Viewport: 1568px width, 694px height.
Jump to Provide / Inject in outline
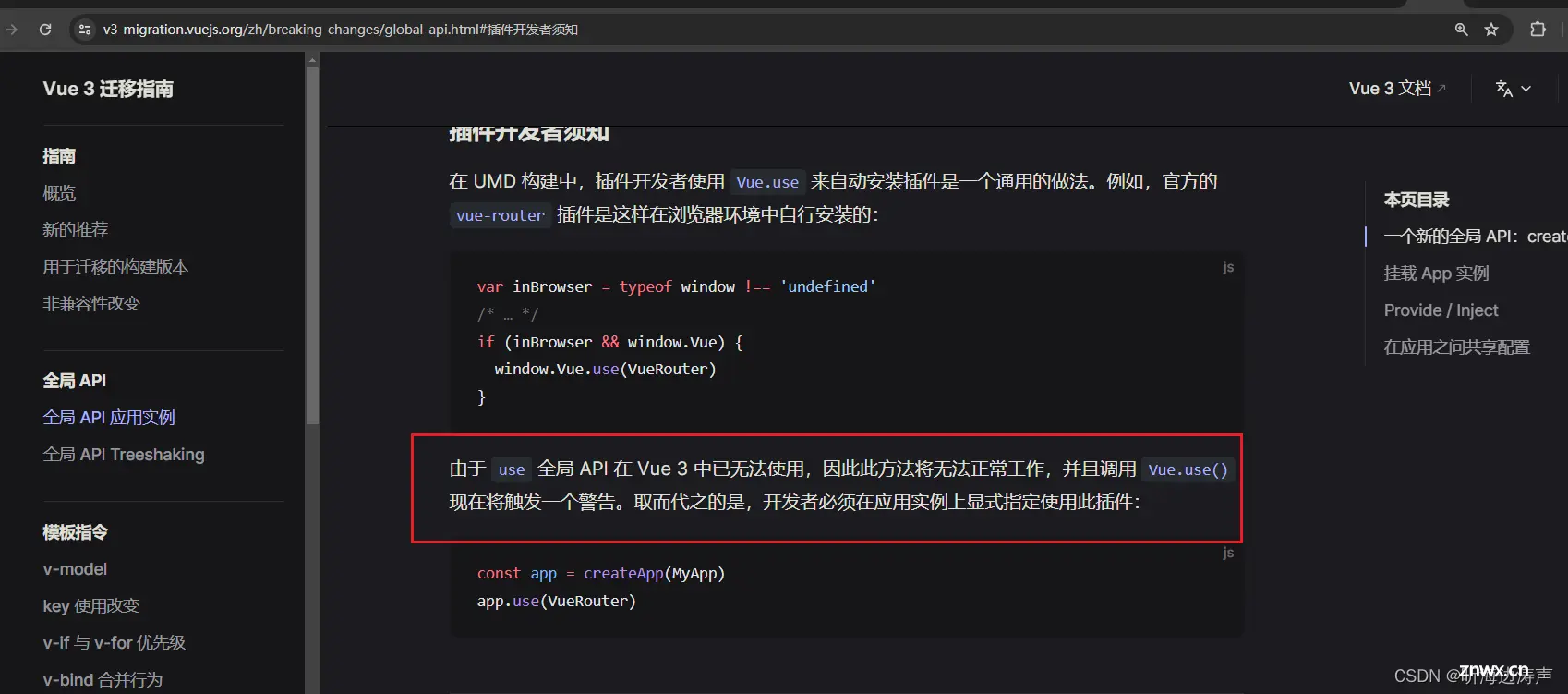click(x=1441, y=310)
